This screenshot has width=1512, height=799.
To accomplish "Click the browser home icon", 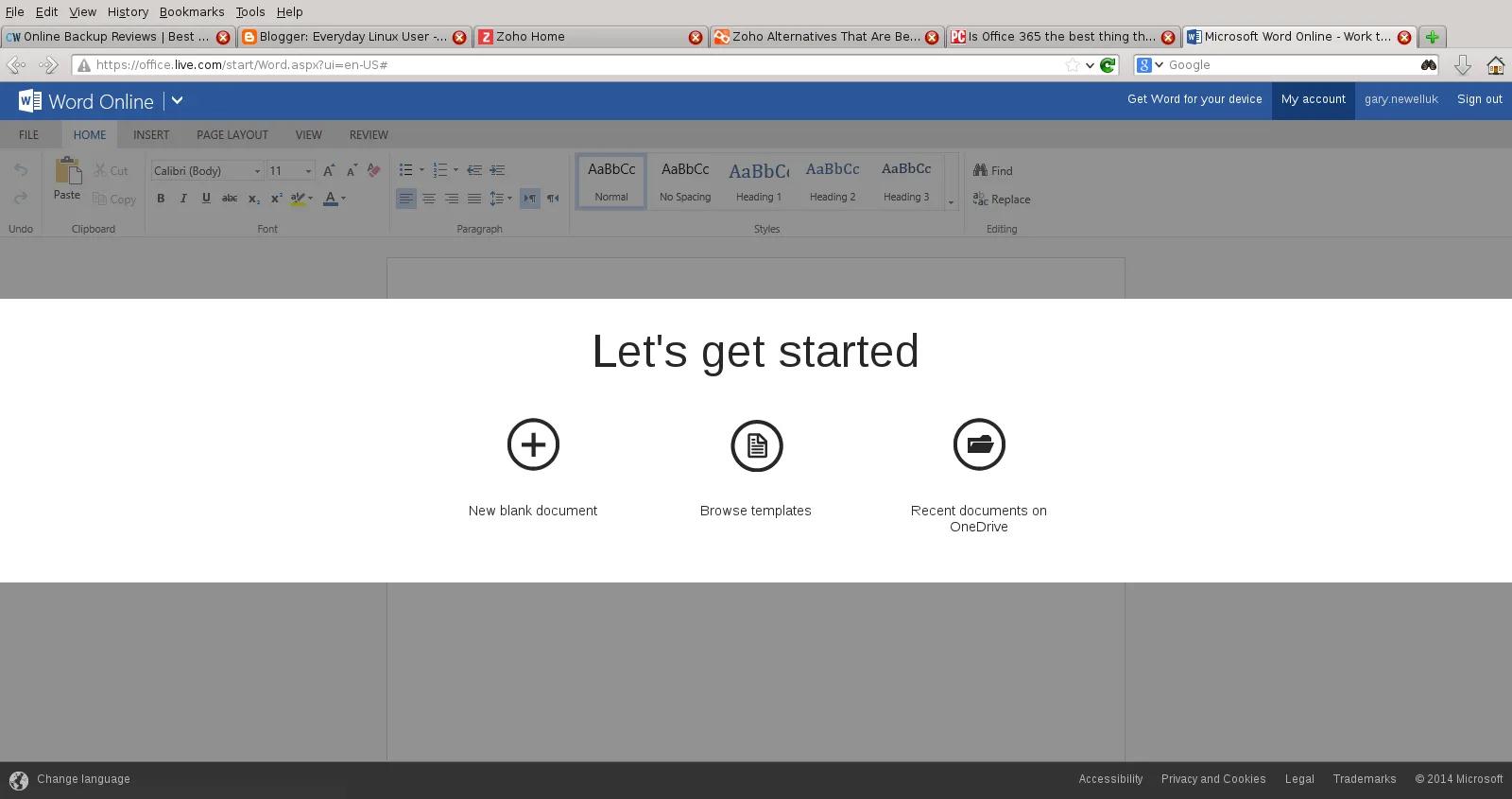I will (x=1495, y=65).
